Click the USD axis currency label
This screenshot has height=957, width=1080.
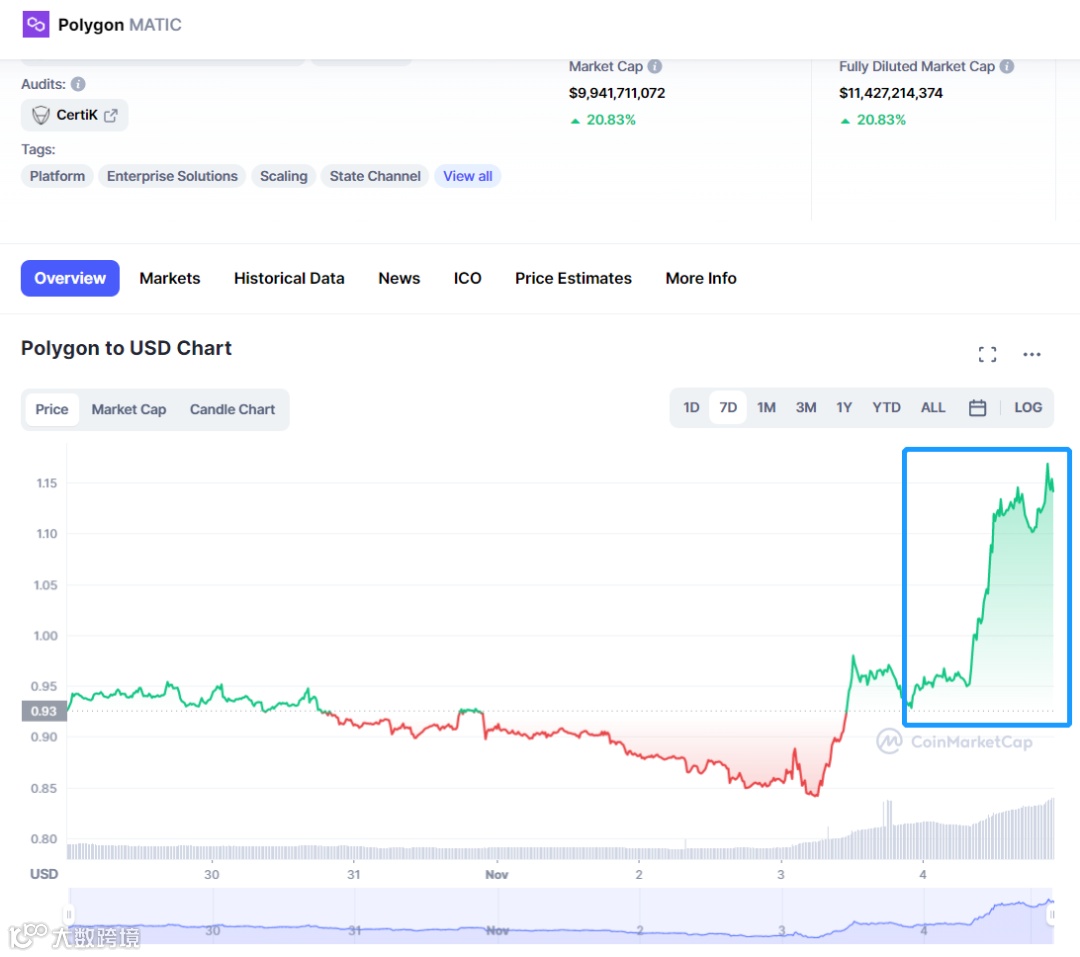click(44, 874)
